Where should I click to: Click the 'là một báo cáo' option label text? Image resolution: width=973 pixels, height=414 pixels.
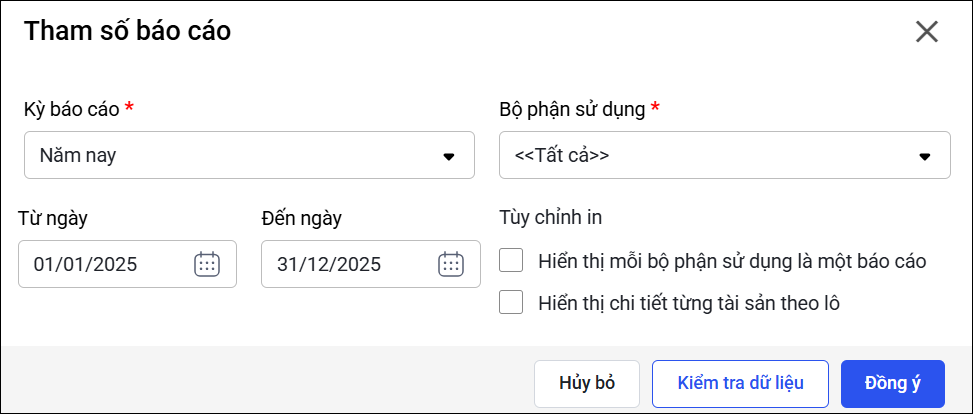point(868,262)
